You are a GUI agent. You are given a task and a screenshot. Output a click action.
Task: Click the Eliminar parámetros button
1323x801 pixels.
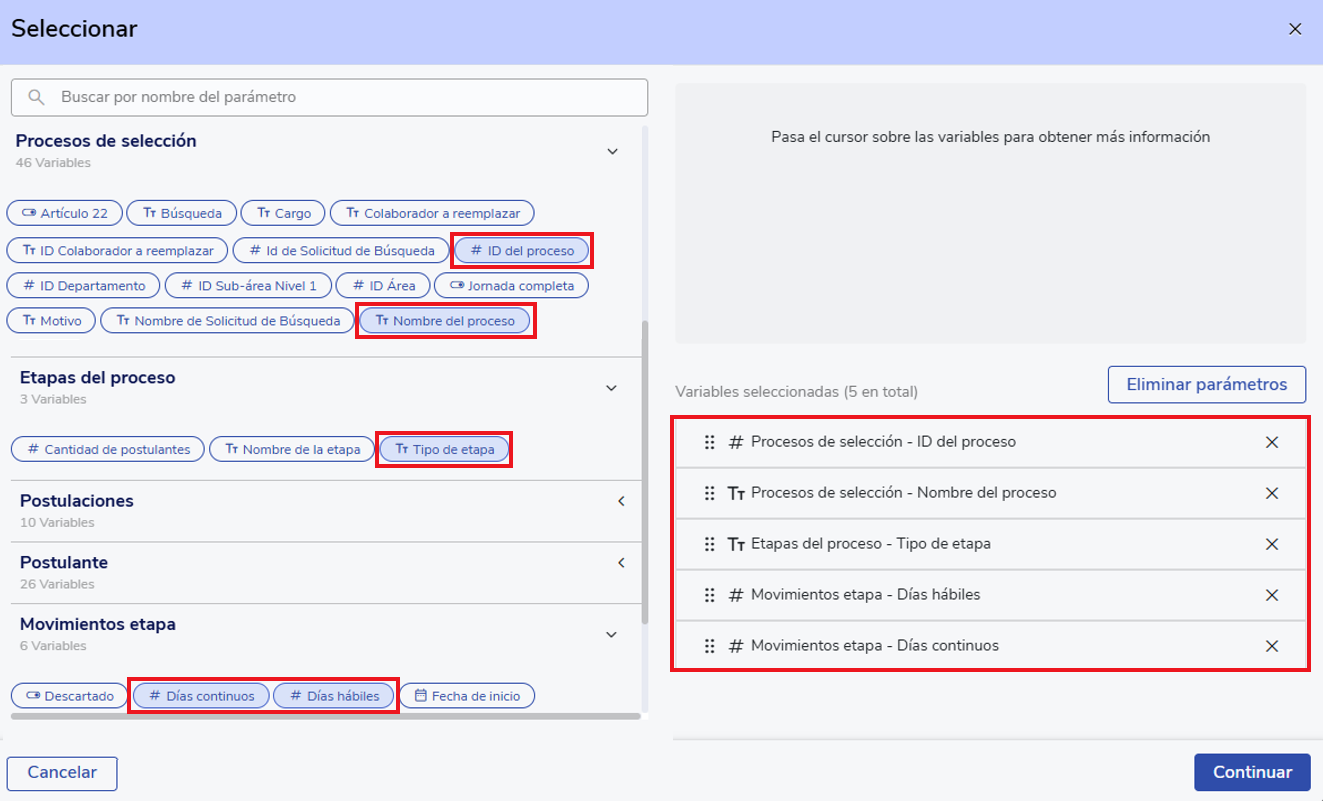coord(1206,384)
